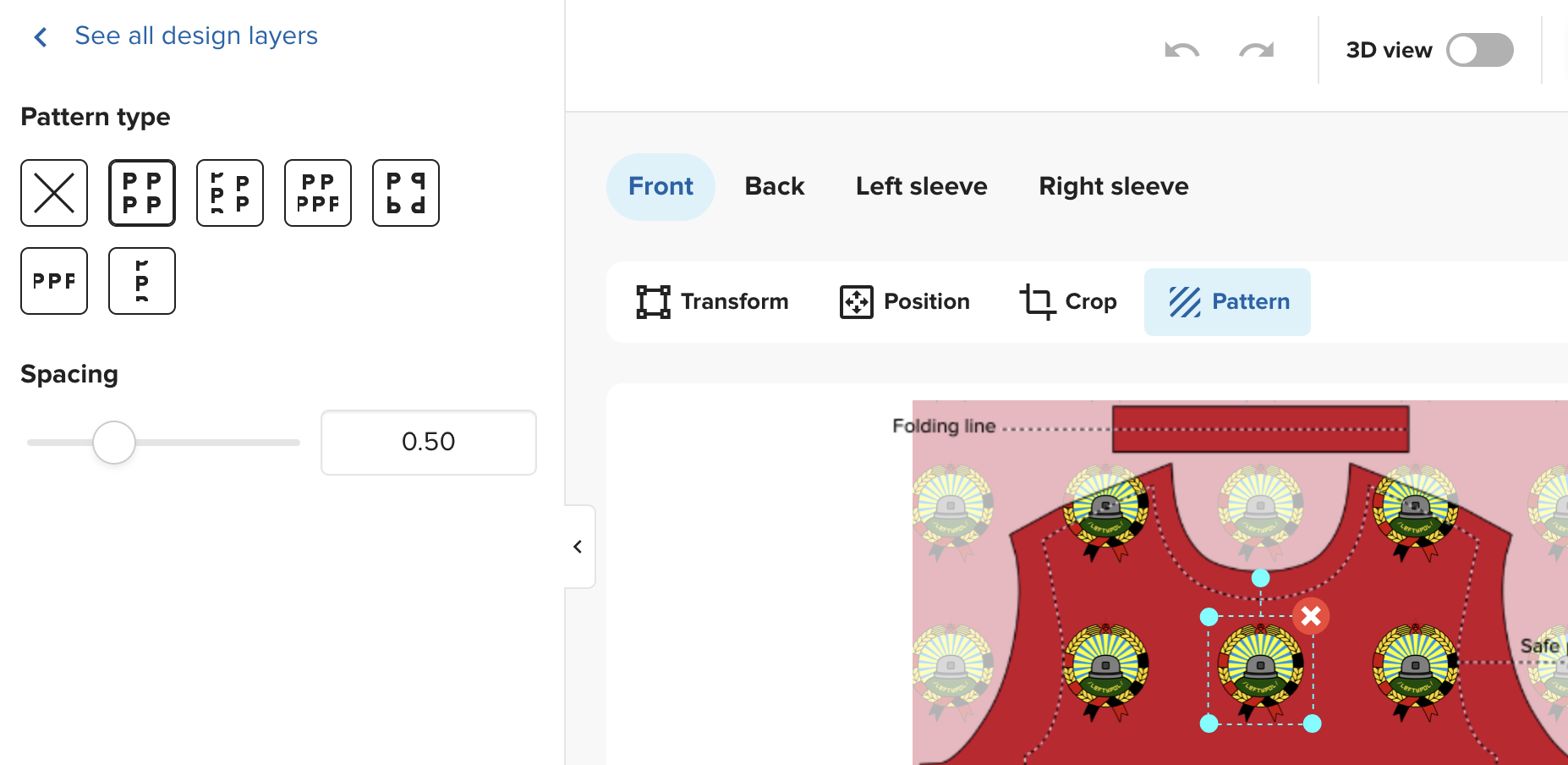Choose the full grid pattern type

(x=142, y=193)
